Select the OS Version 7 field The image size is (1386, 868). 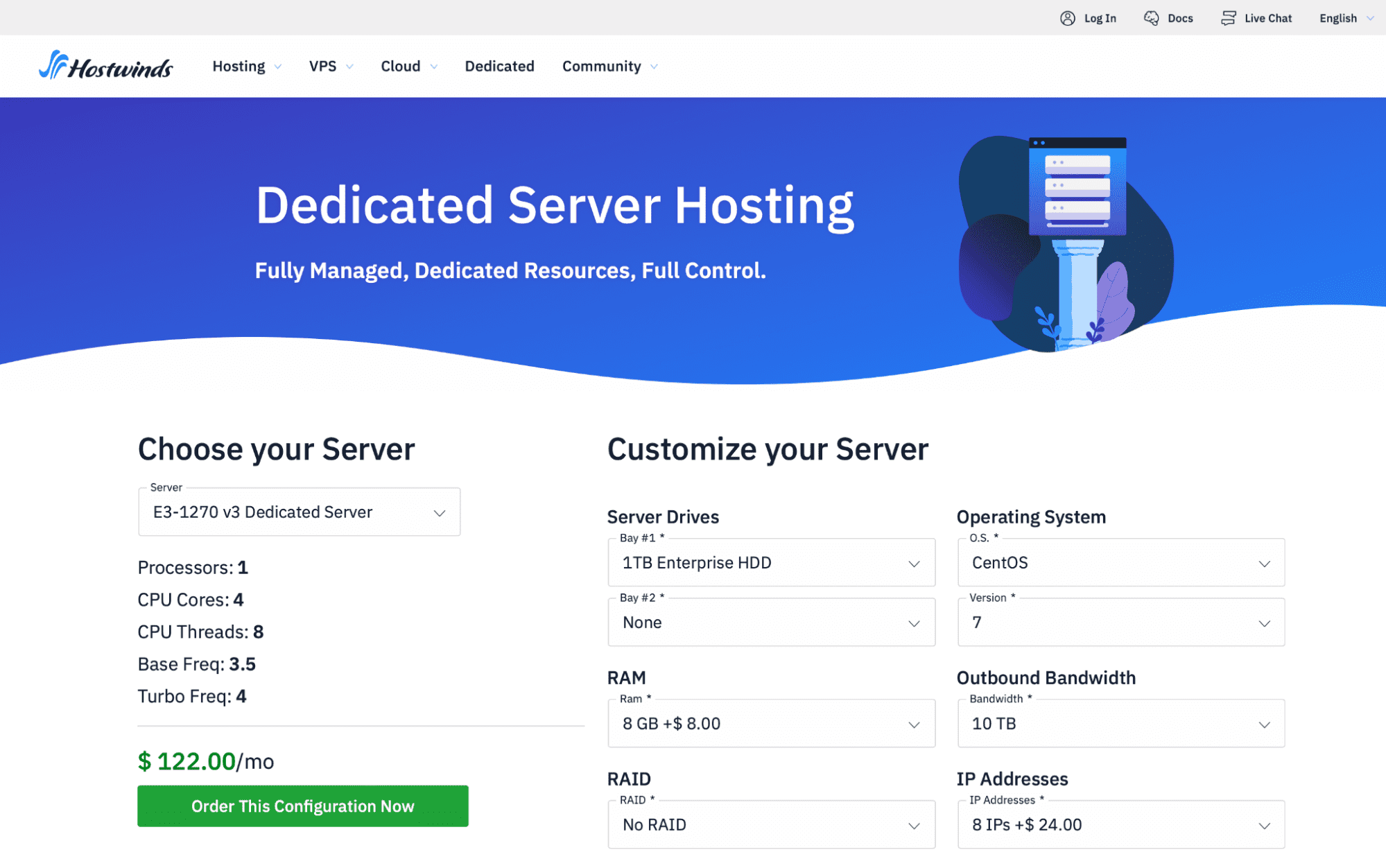point(1120,622)
